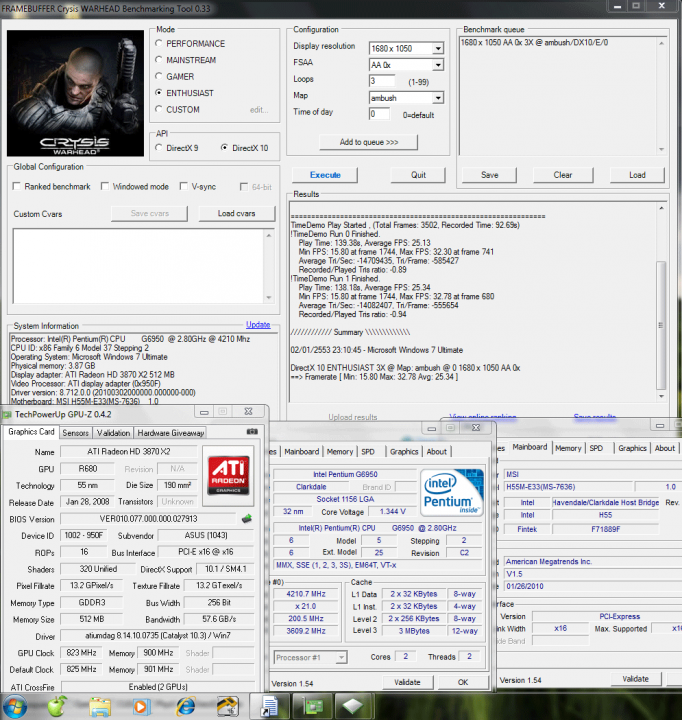Select the queued 1680 x 1050 benchmark entry

coord(534,42)
